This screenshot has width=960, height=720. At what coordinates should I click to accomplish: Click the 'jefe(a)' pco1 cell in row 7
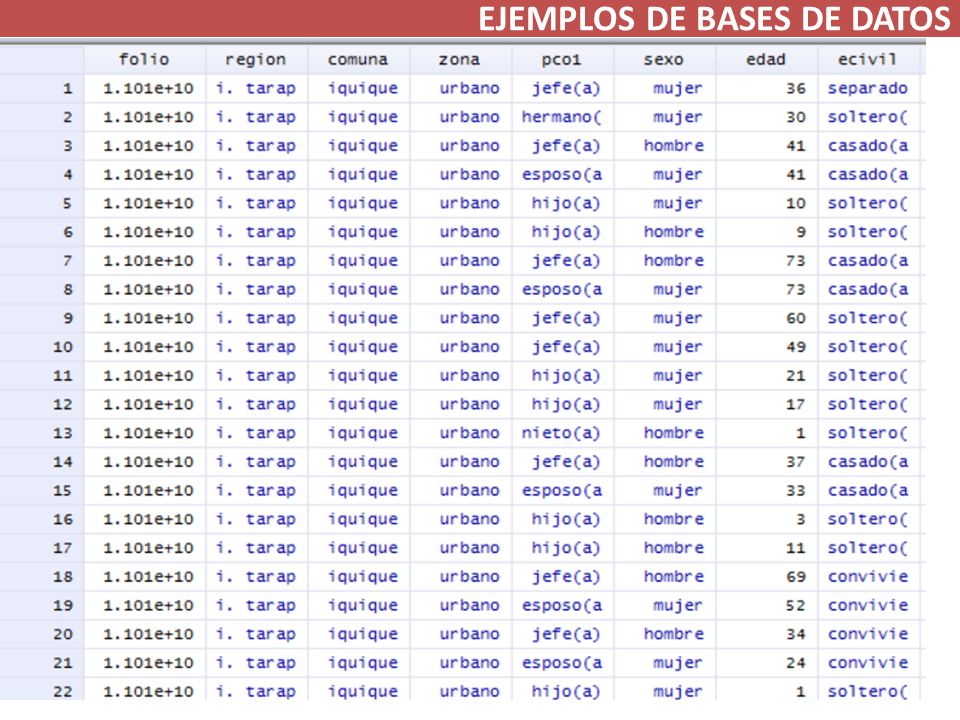562,261
